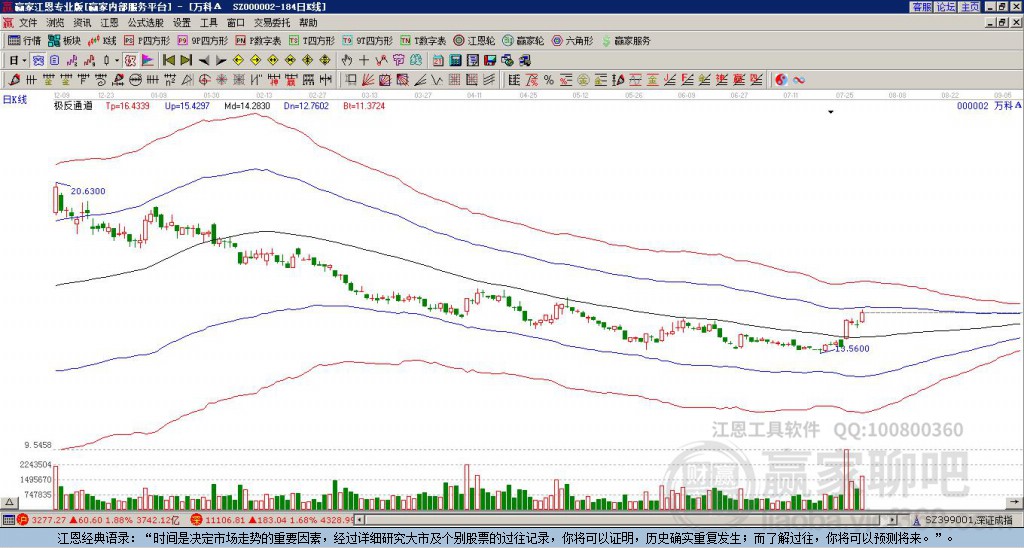Launch the 赢家轮 wheel tool
The width and height of the screenshot is (1024, 548).
pos(523,40)
